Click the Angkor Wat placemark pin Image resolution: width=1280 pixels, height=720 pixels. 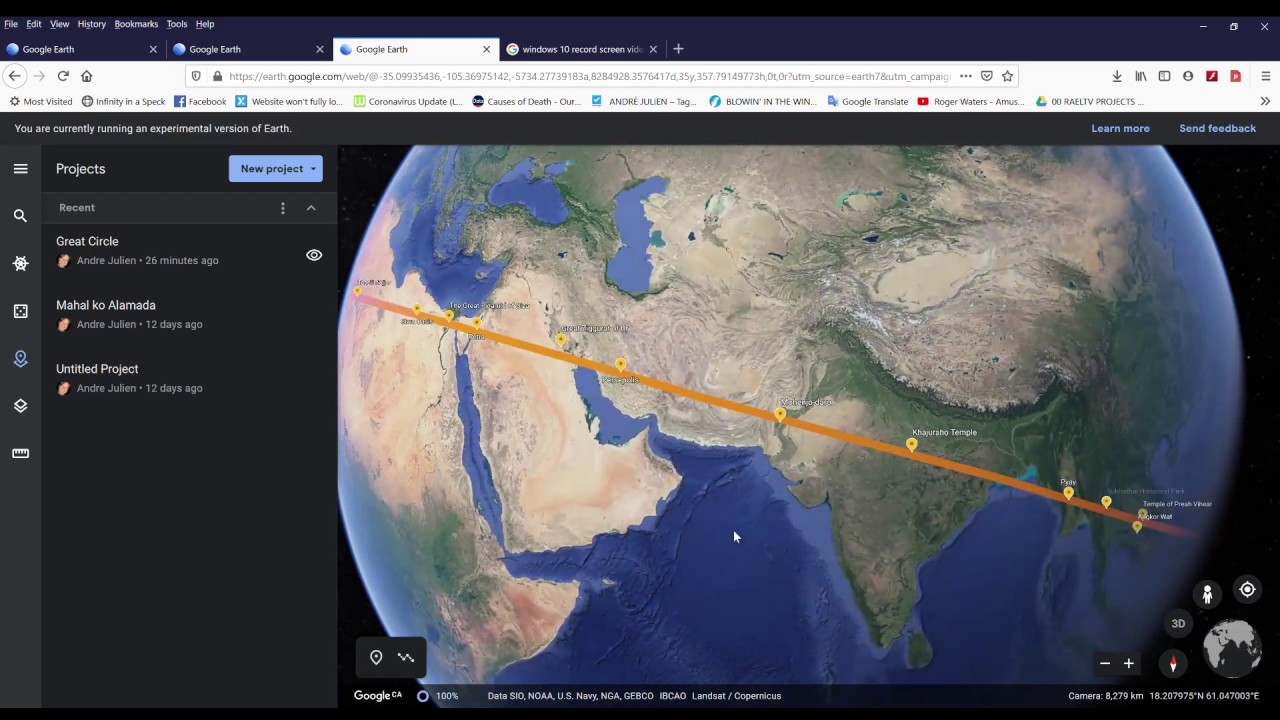1137,527
